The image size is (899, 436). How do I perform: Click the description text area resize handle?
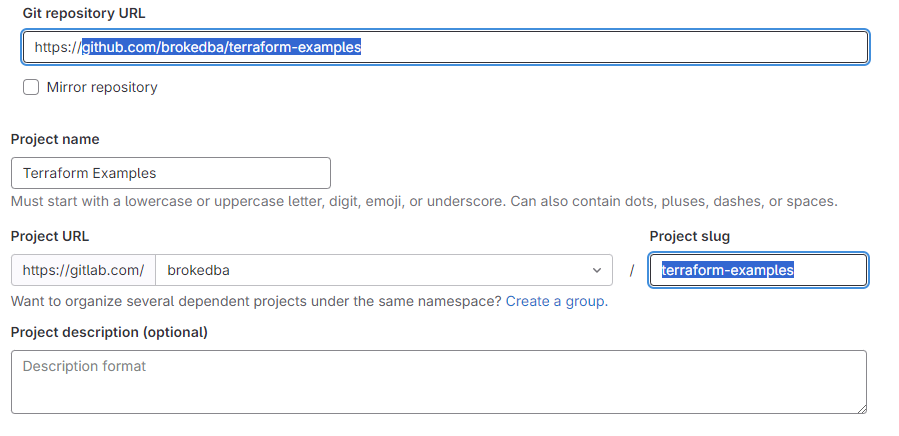(x=862, y=408)
